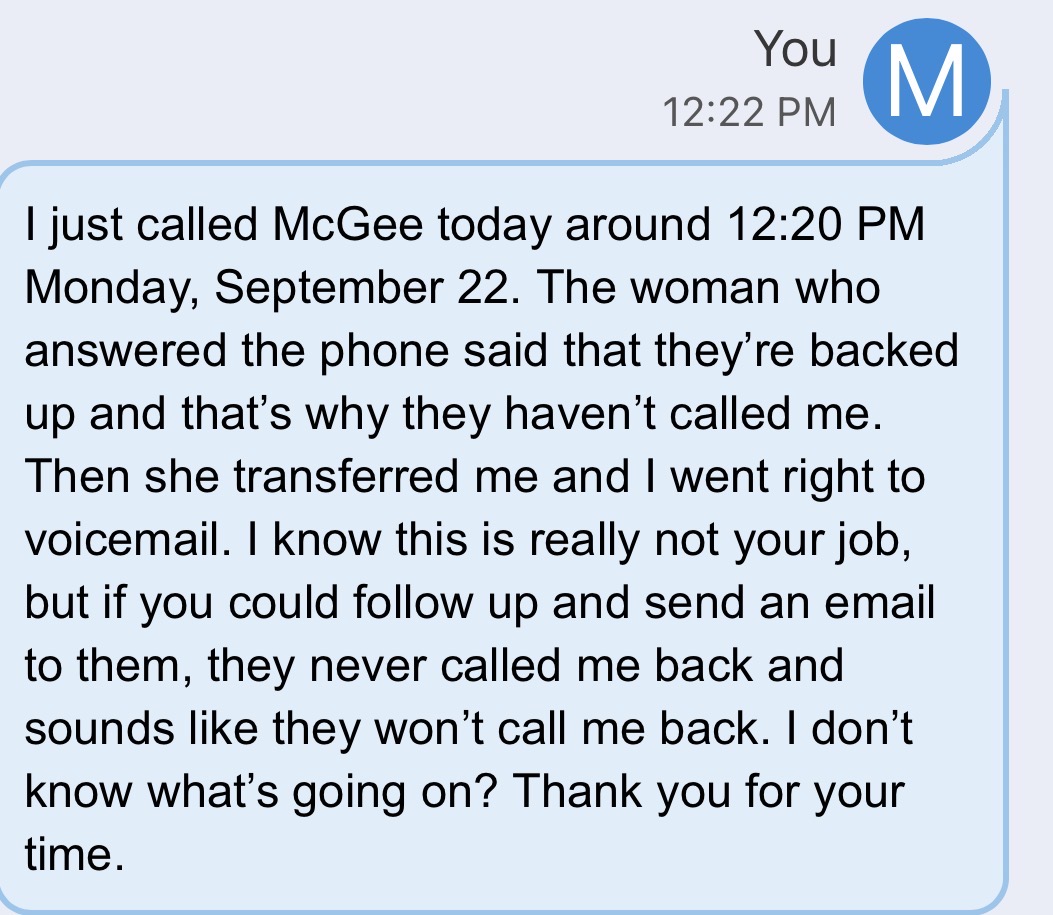This screenshot has width=1053, height=915.
Task: Click the word transferred in the message
Action: pos(346,477)
